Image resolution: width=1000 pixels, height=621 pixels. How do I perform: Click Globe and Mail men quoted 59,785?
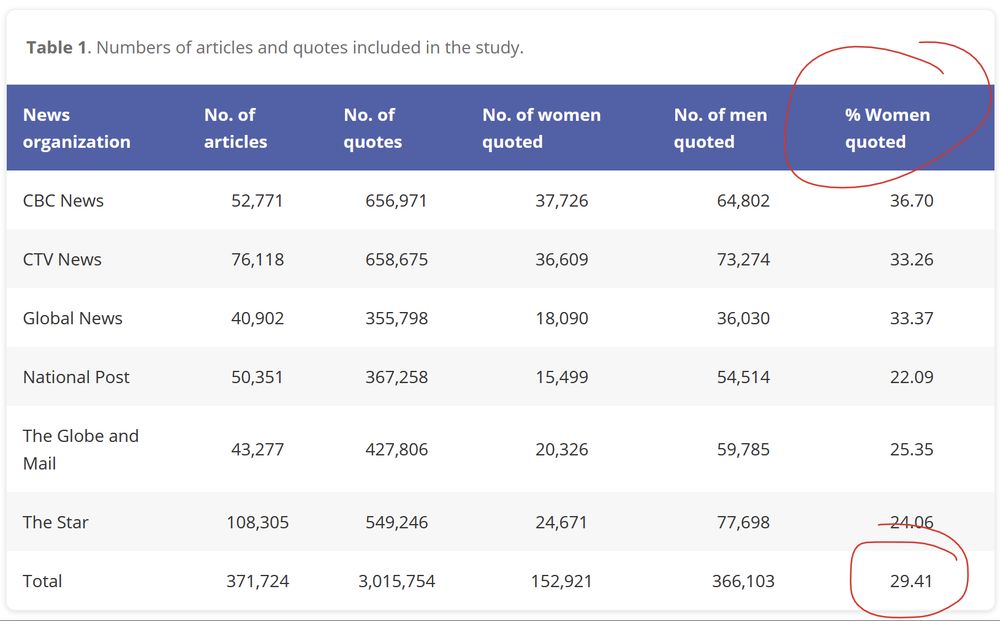tap(743, 449)
